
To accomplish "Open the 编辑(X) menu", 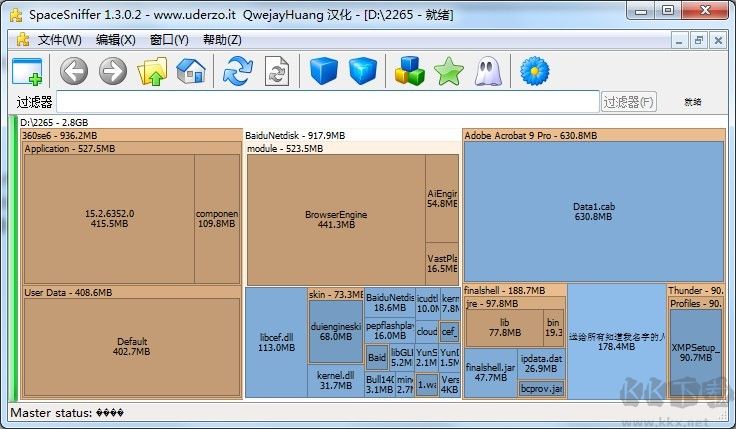I will 115,40.
